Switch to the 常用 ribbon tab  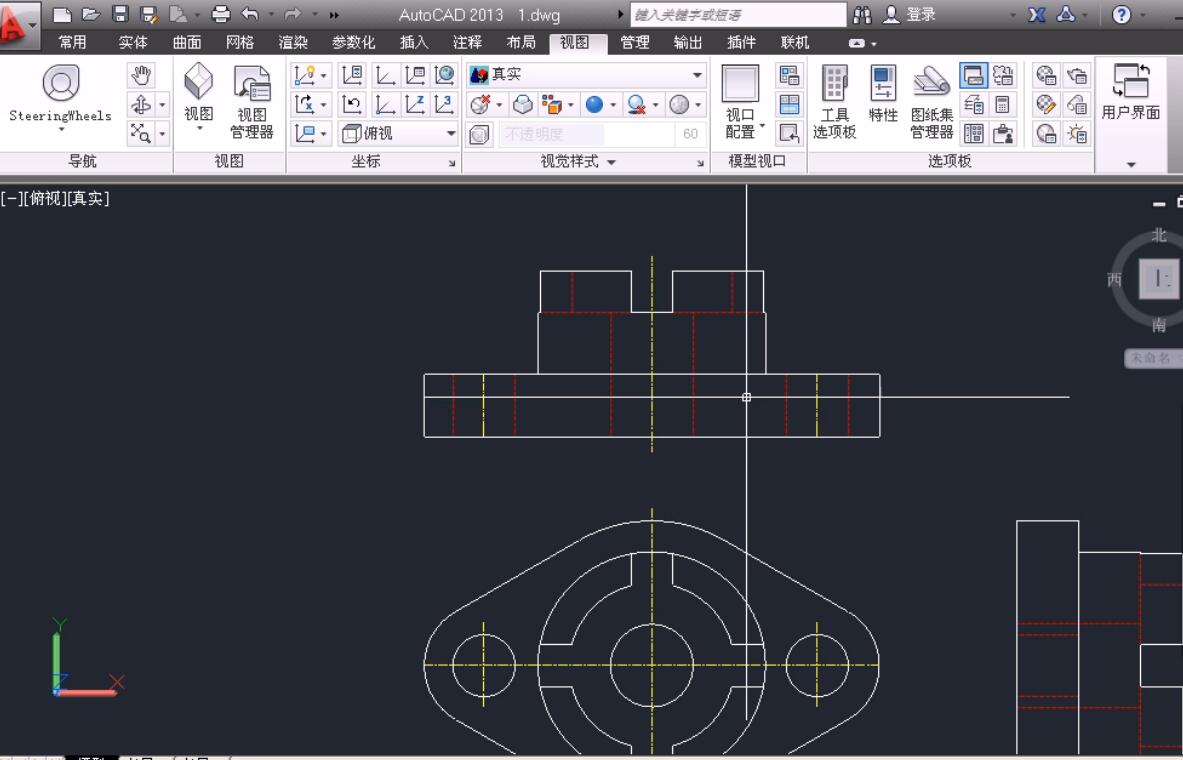click(x=72, y=42)
